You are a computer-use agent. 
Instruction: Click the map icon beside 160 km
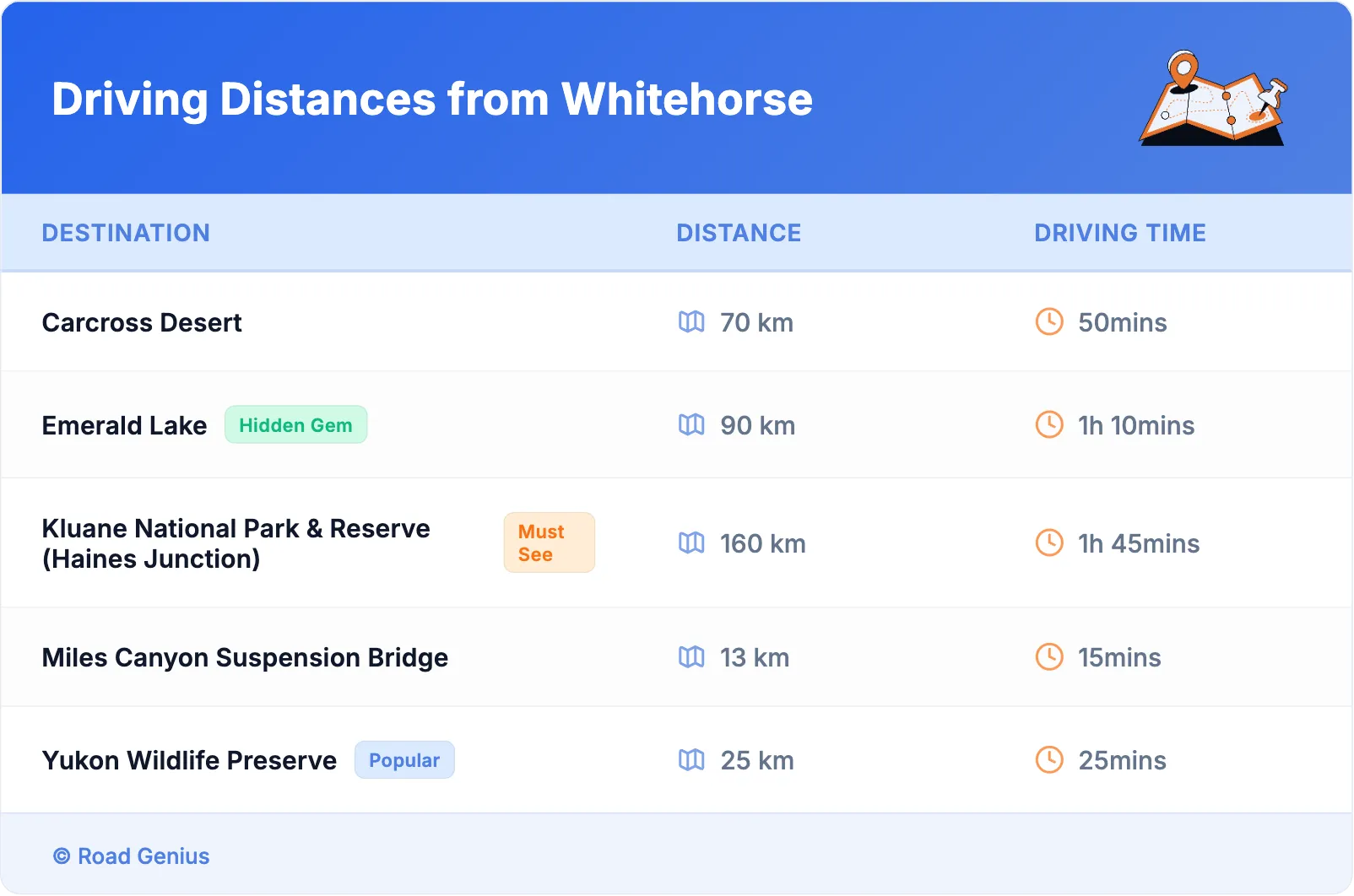coord(691,542)
